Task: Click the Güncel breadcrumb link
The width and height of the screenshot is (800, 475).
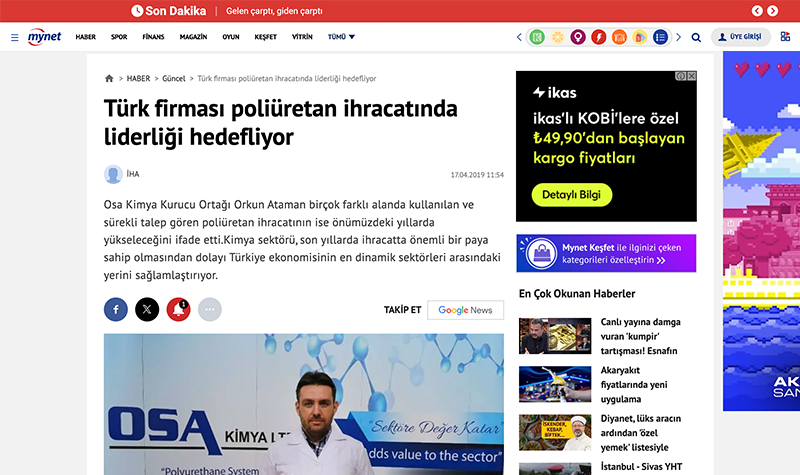Action: pos(174,78)
